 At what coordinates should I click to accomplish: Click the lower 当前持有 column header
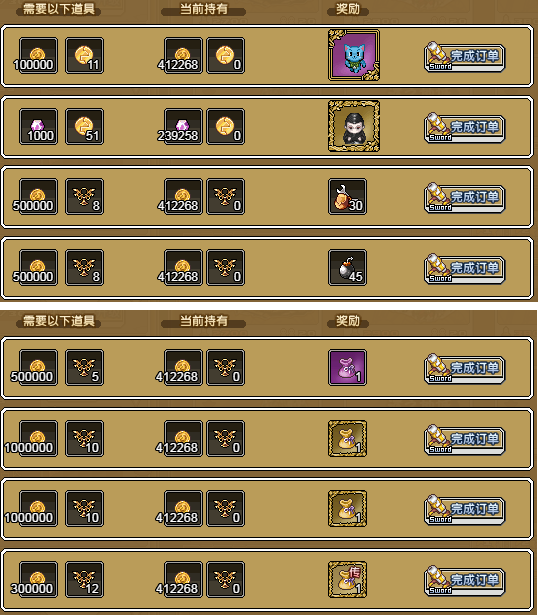204,321
